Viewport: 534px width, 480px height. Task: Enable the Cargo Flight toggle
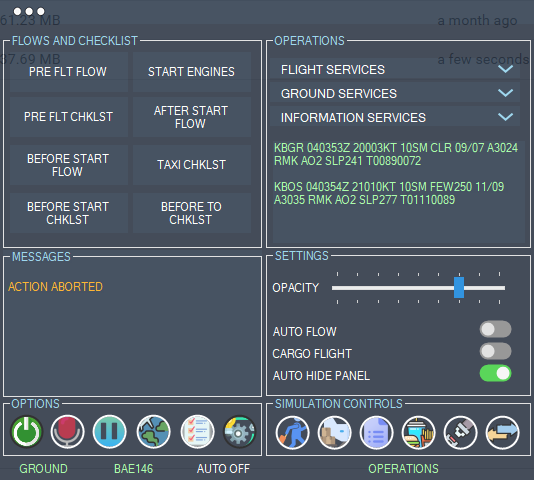(495, 351)
